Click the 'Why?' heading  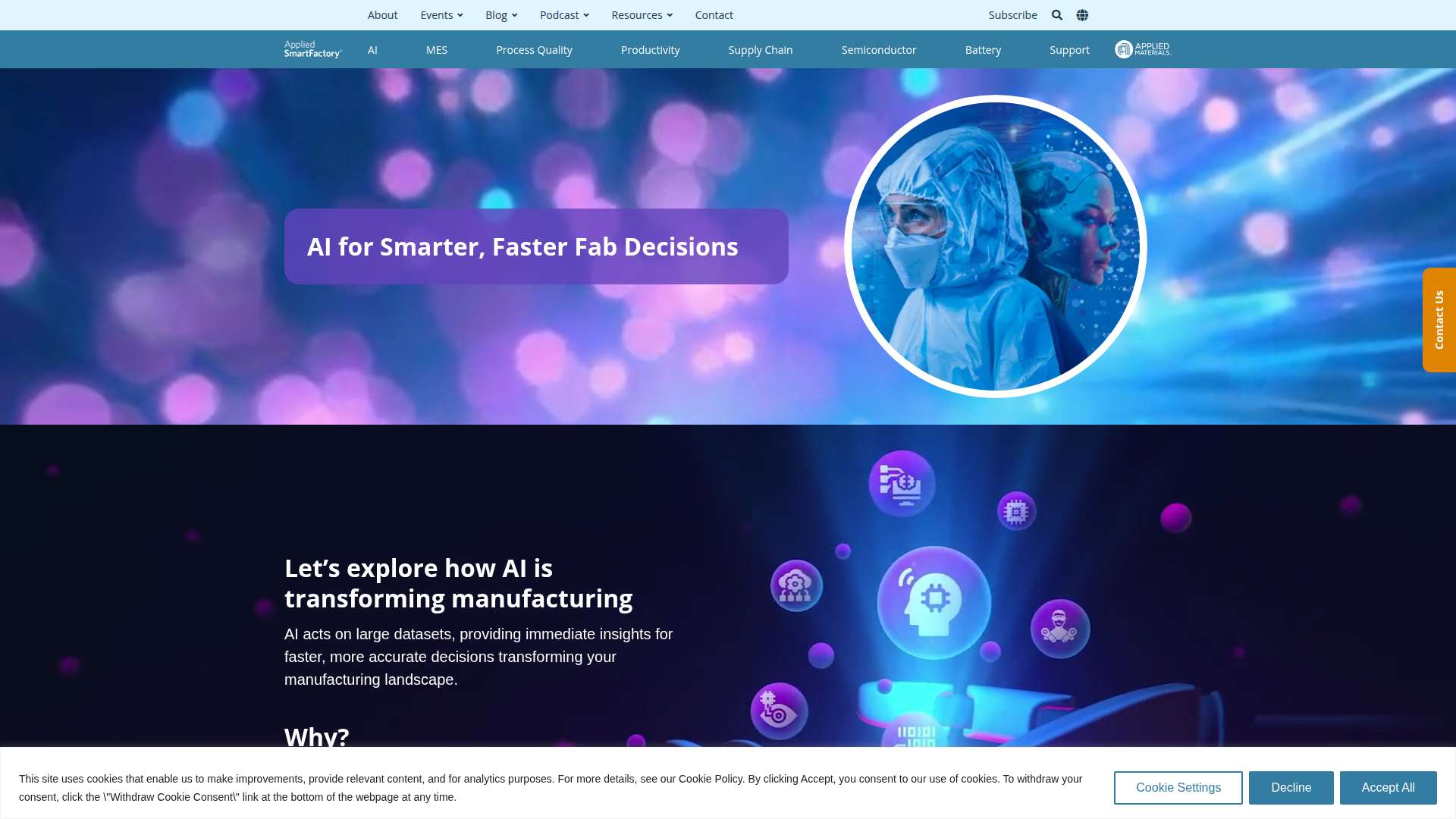coord(317,736)
